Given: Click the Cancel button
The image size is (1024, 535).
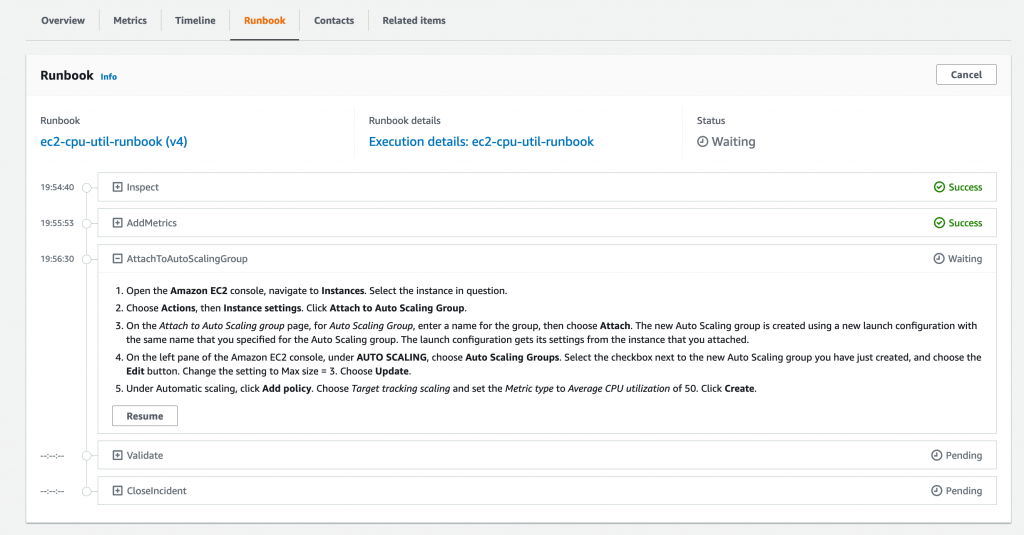Looking at the screenshot, I should tap(966, 74).
